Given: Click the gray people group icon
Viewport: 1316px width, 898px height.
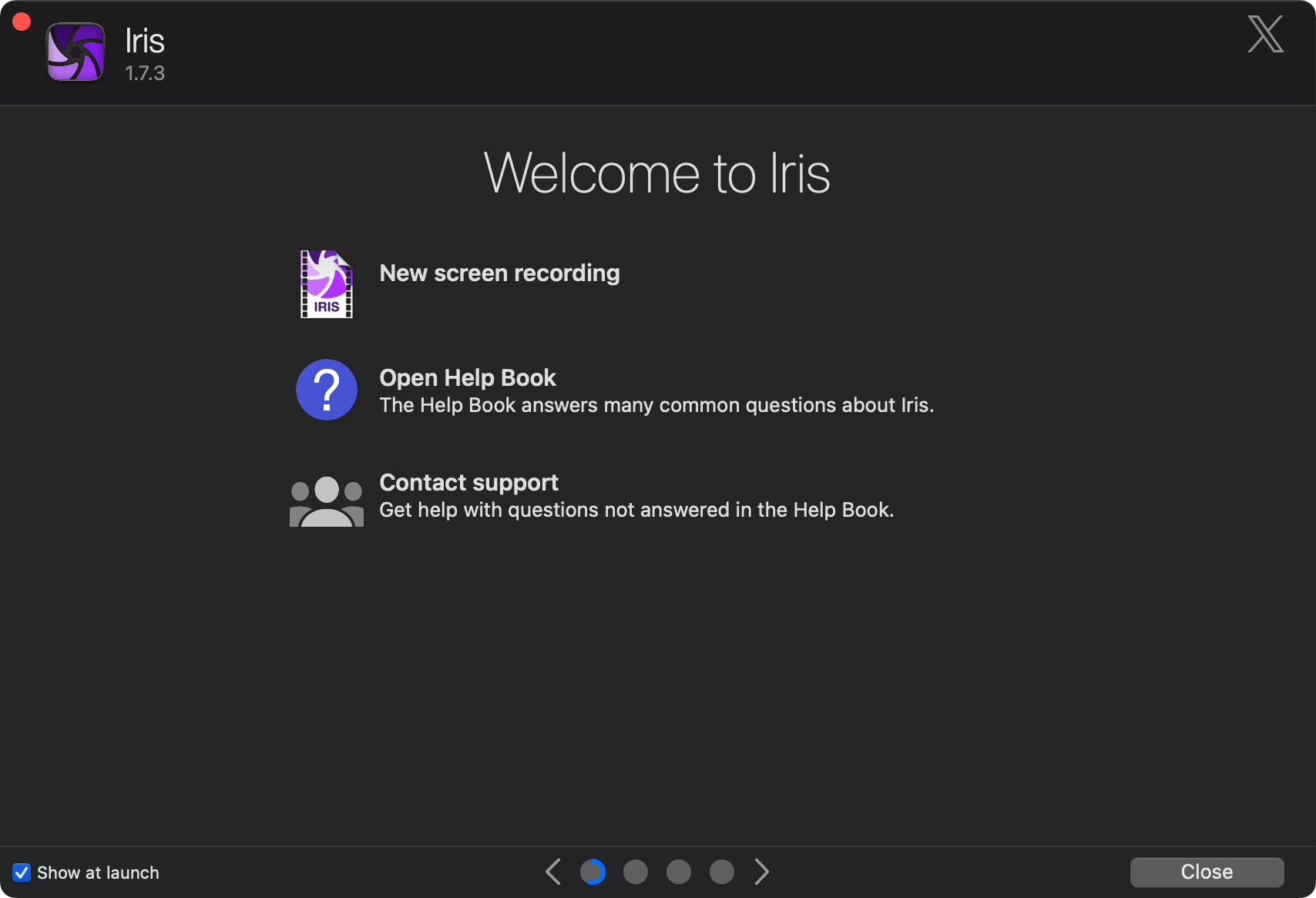Looking at the screenshot, I should click(327, 501).
